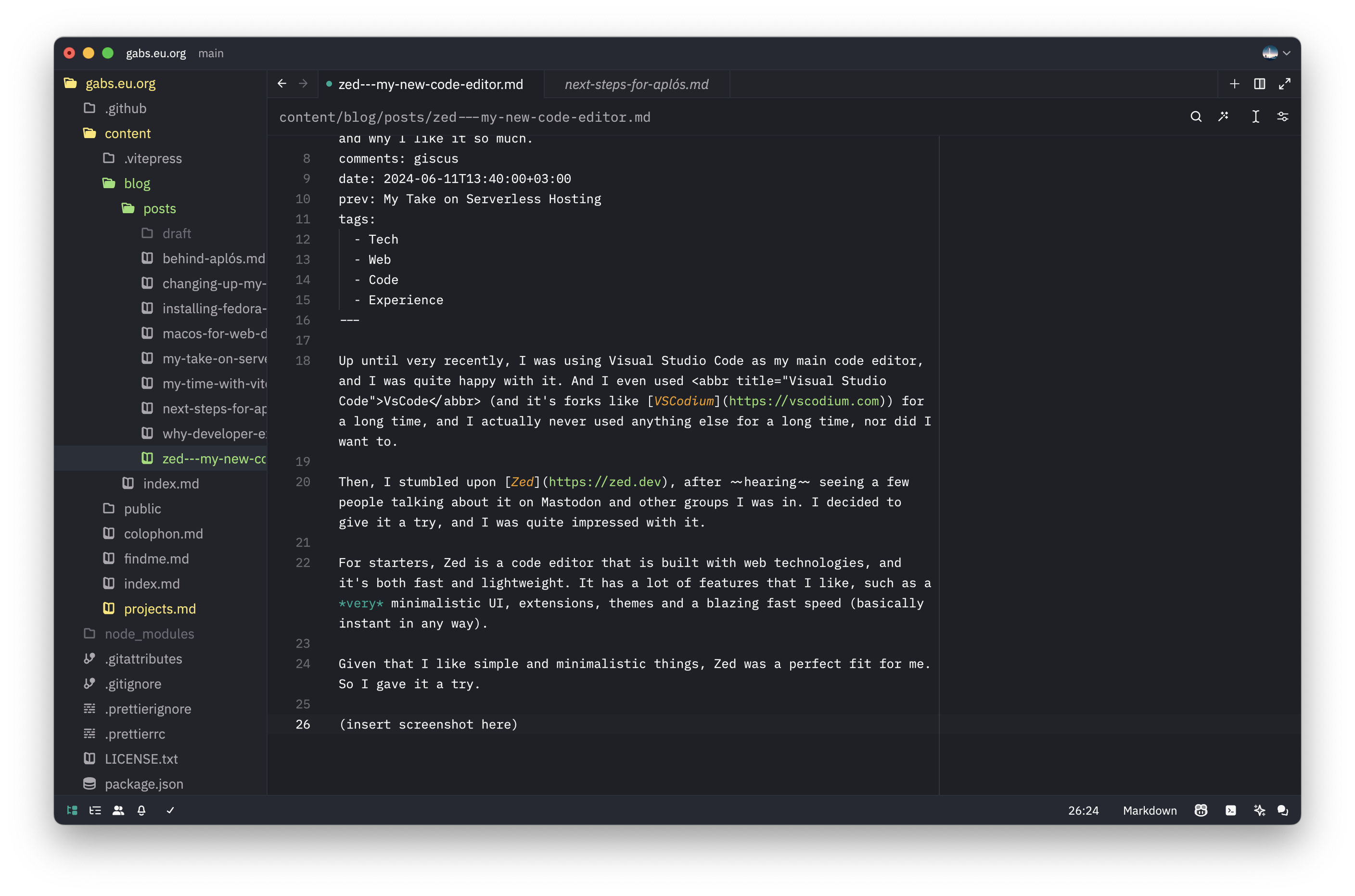
Task: Click the diagnostics checkmark icon
Action: click(x=170, y=810)
